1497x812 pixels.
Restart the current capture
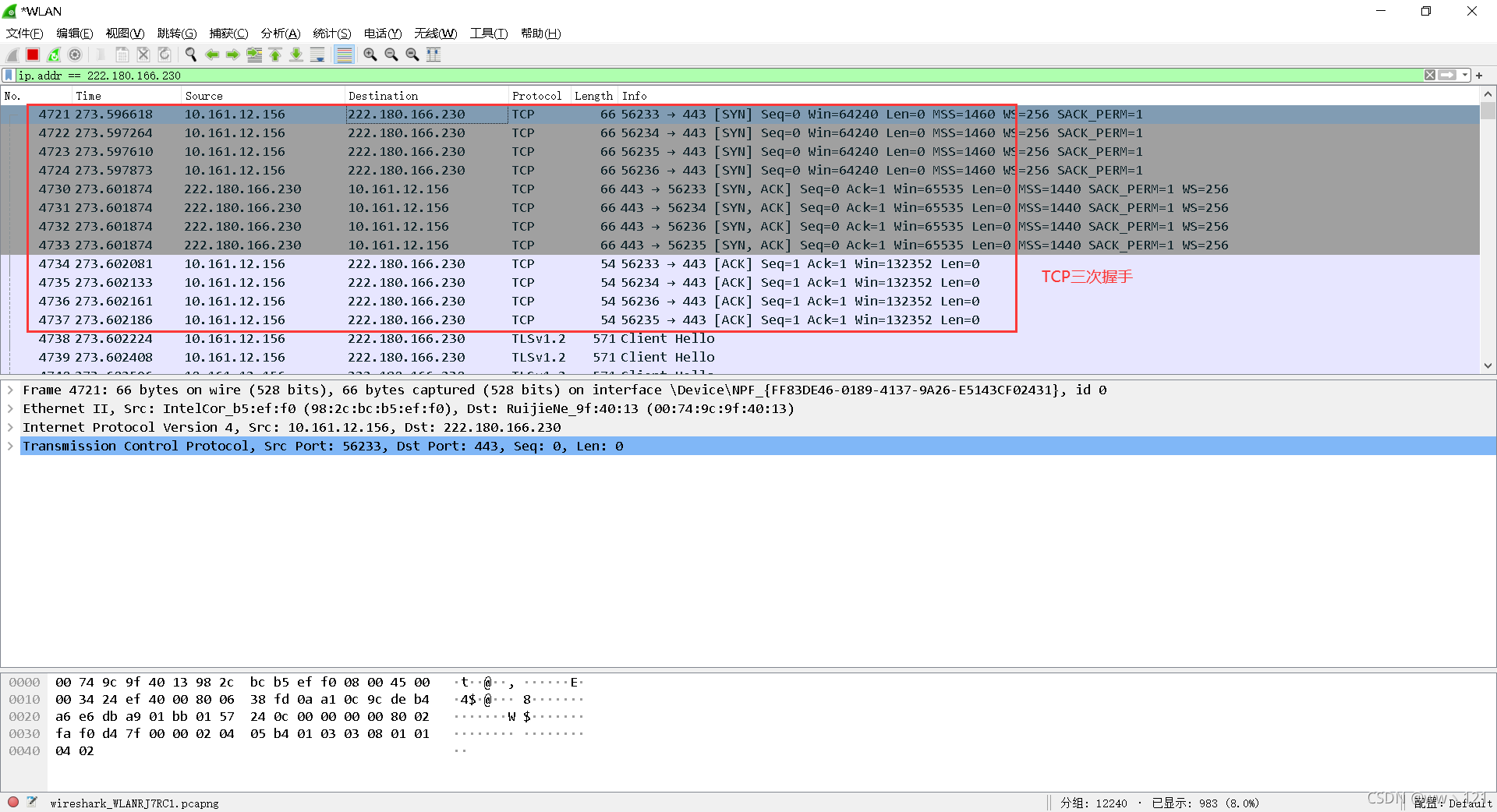pyautogui.click(x=54, y=55)
